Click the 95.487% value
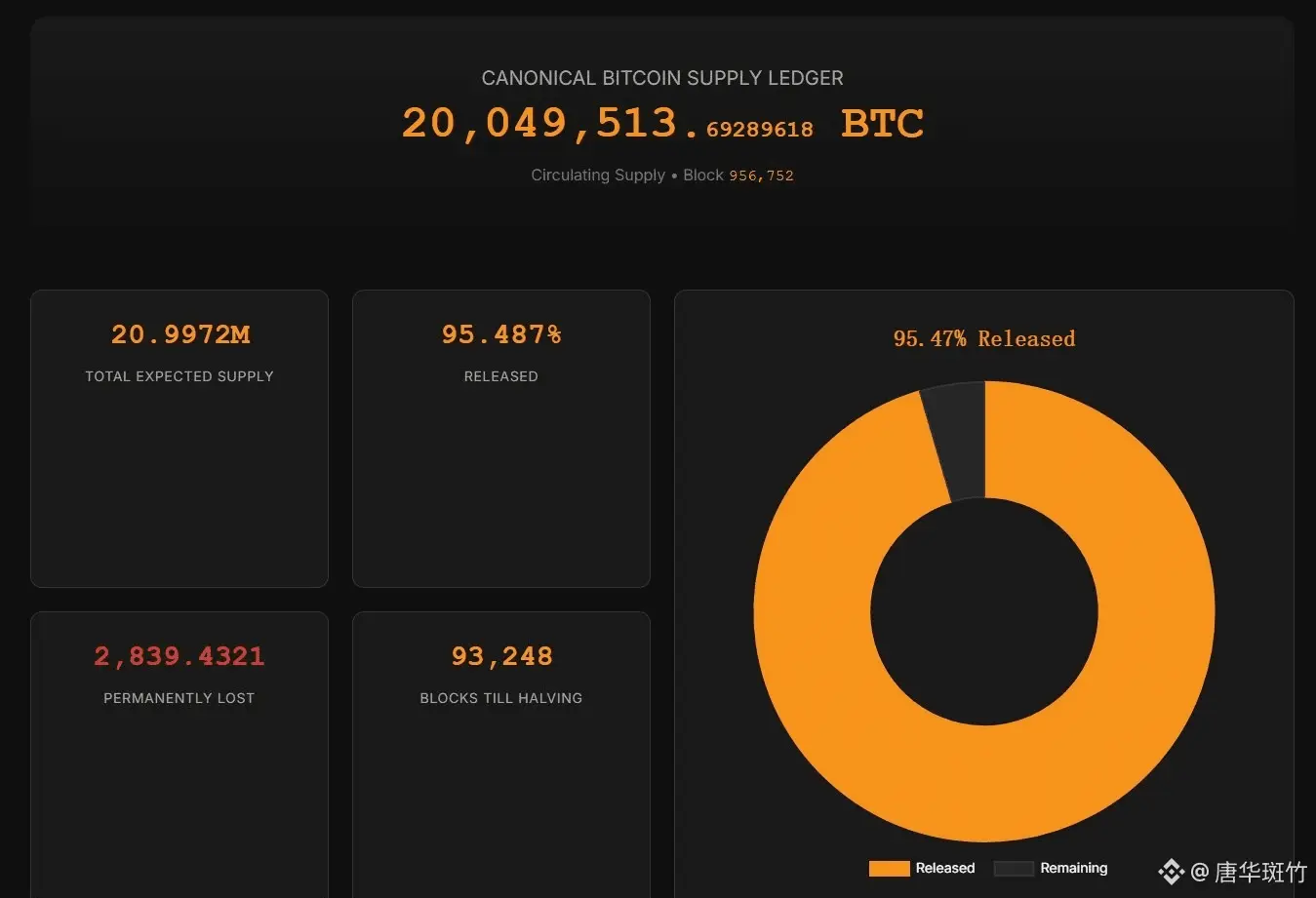Screen dimensions: 1316x898 pyautogui.click(x=501, y=334)
